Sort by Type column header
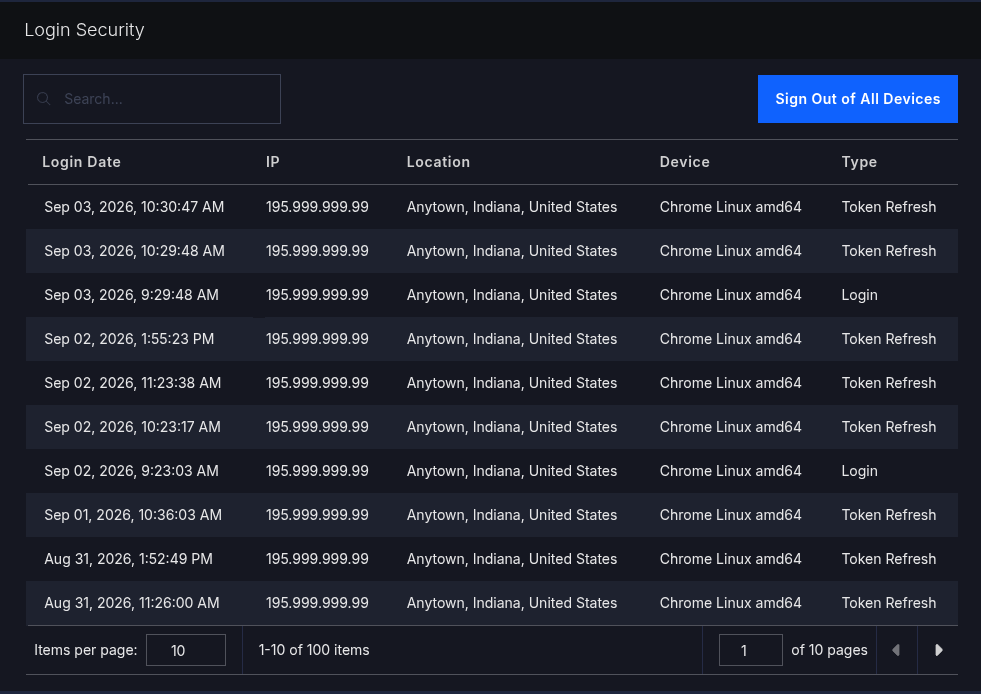Screen dimensions: 981x694 click(x=859, y=162)
